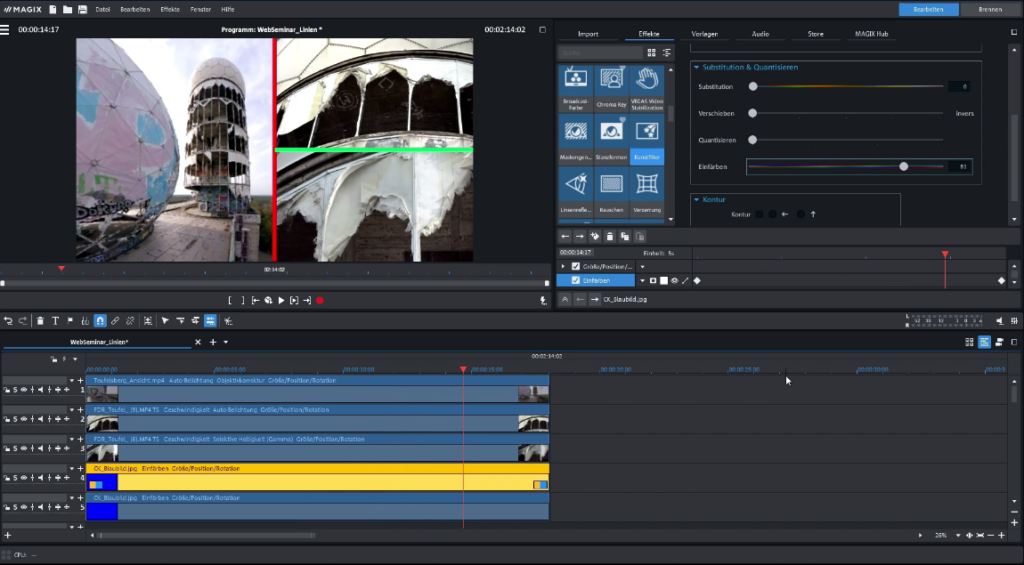Toggle the Größe/Position effect checkbox

point(575,266)
